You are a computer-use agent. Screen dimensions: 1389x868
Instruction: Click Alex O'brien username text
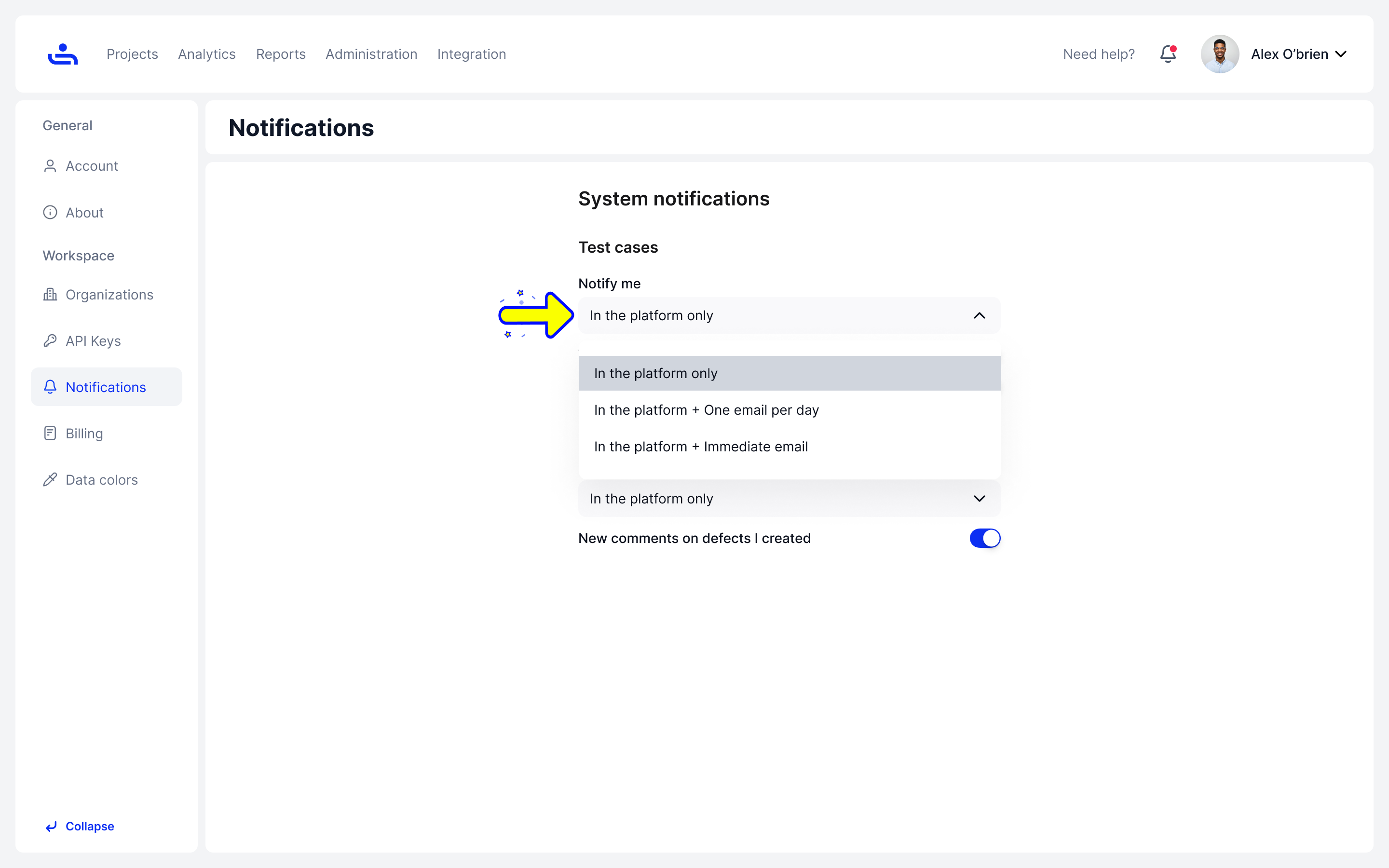[x=1289, y=54]
